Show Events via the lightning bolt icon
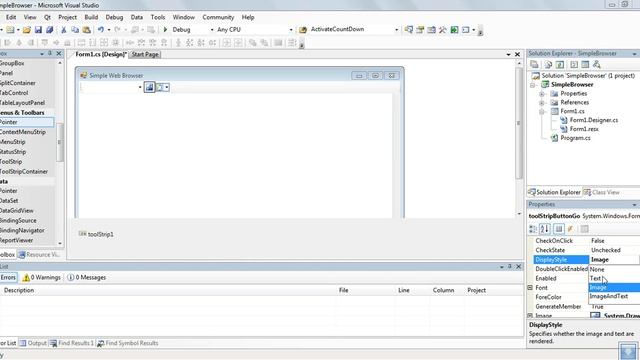This screenshot has height=360, width=640. coord(570,229)
